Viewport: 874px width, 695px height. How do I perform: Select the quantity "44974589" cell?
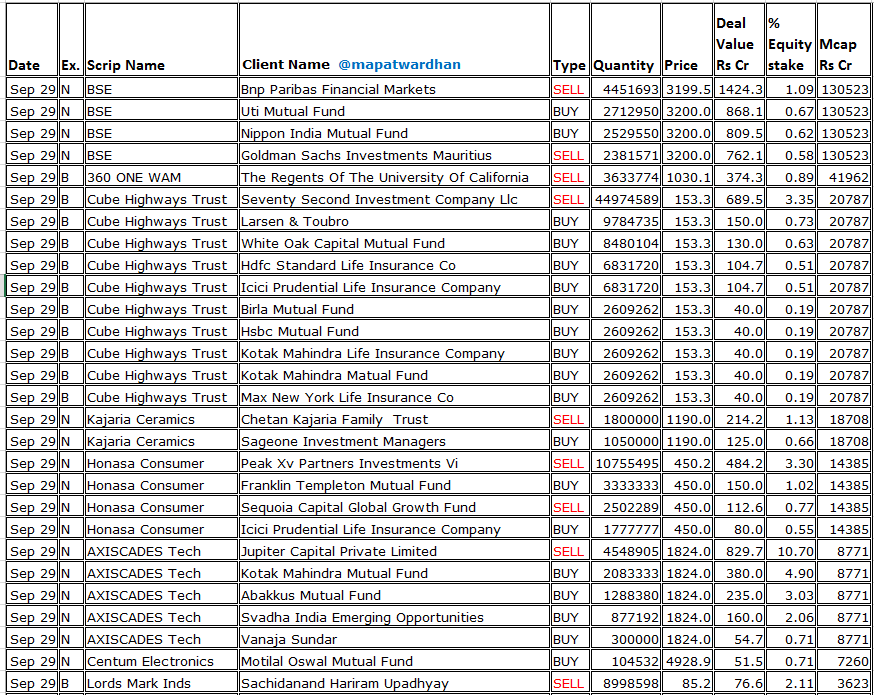coord(626,200)
